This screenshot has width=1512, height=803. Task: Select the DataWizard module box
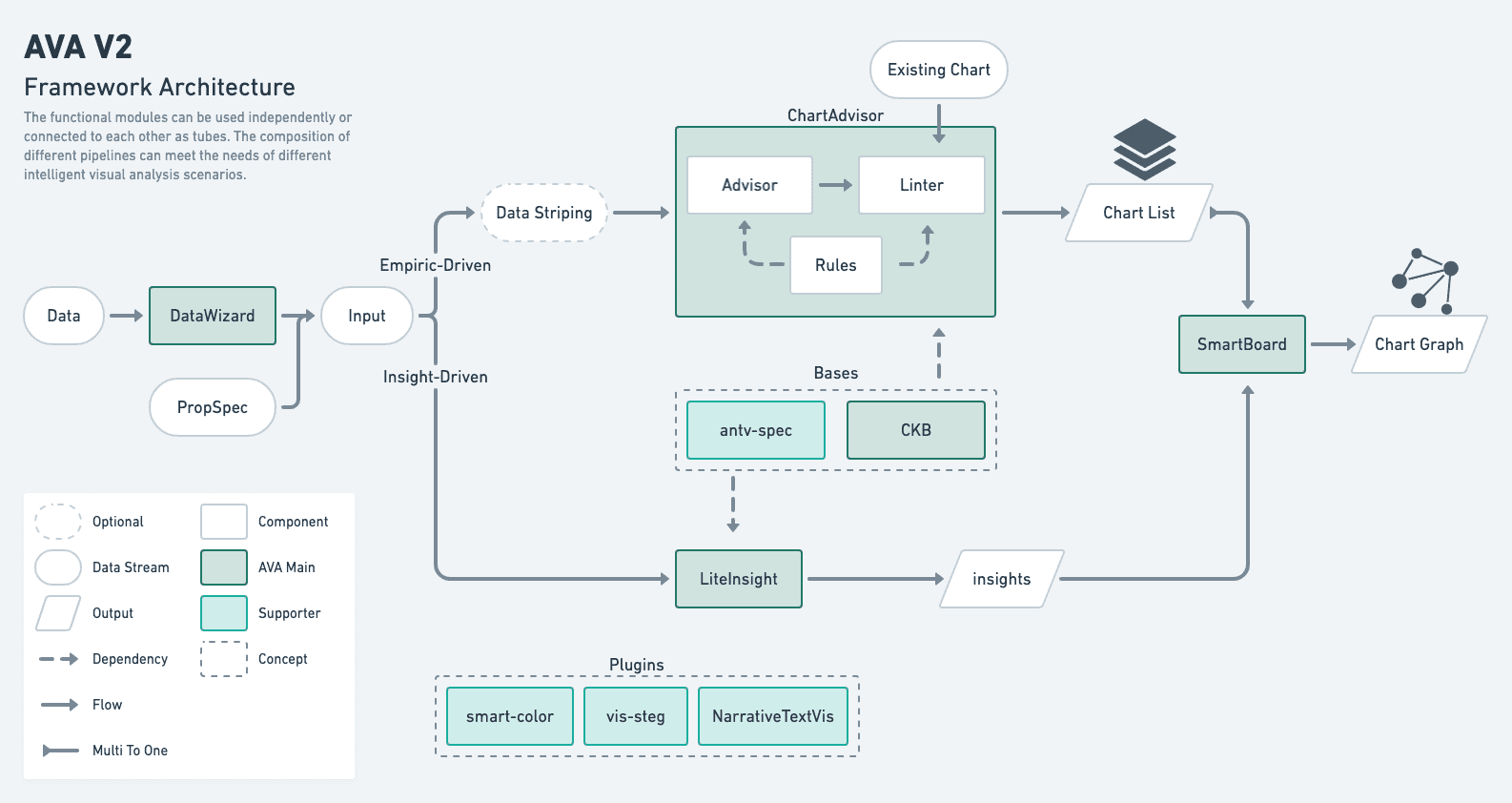[213, 316]
